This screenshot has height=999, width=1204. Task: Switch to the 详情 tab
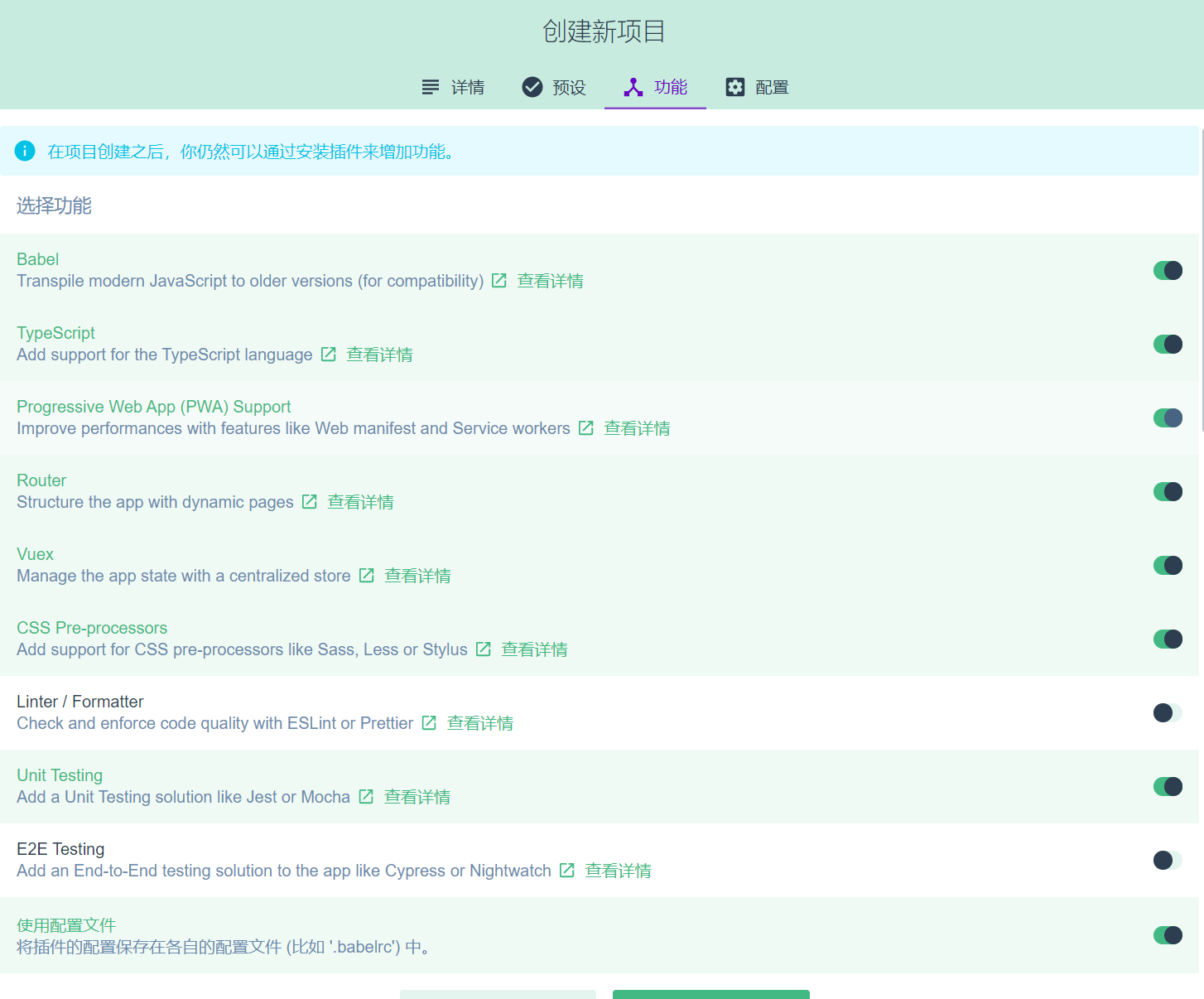point(454,86)
